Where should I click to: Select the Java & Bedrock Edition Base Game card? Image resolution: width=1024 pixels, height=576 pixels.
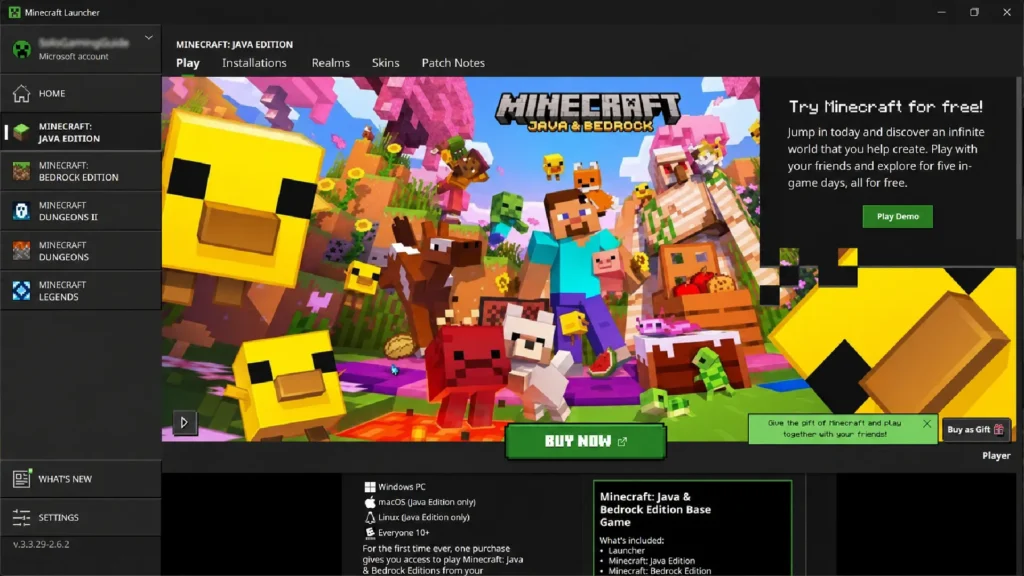tap(692, 528)
